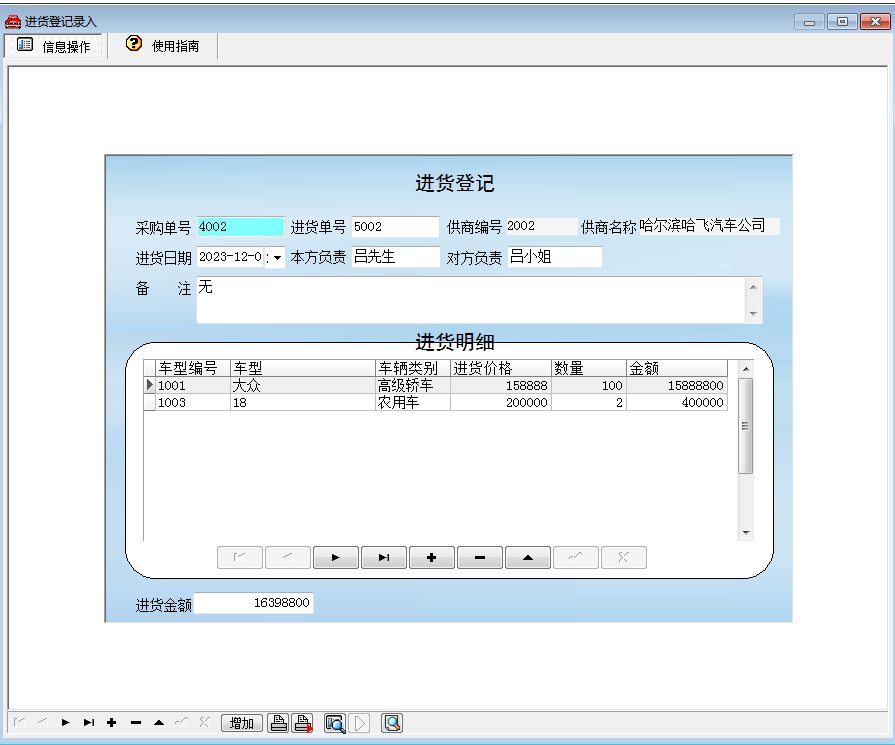Edit detail record with triangle button
The image size is (895, 745).
click(527, 557)
